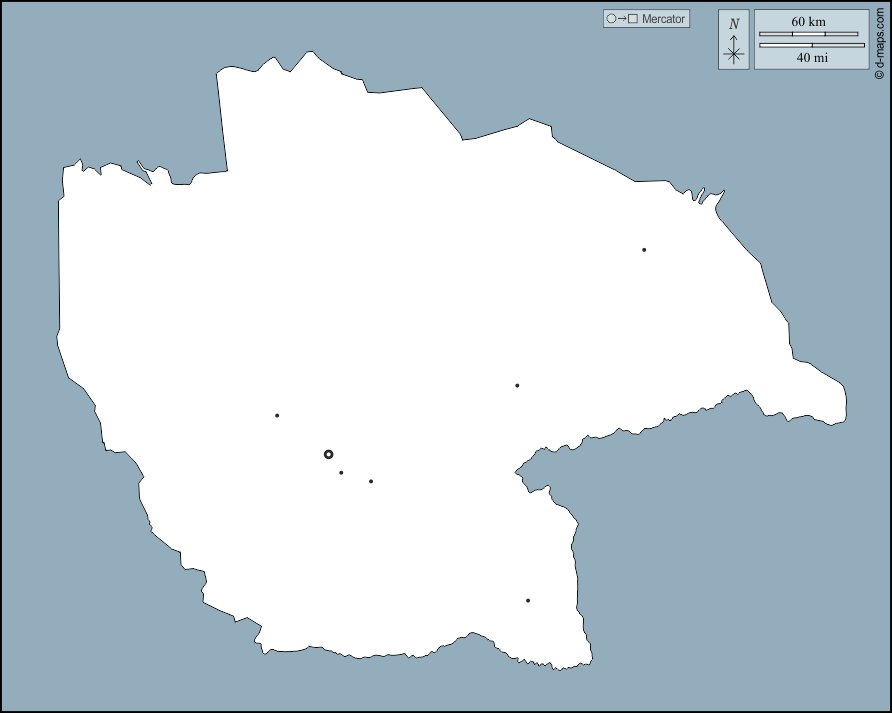
Task: Click the city dot just southeast of the capital
Action: pyautogui.click(x=341, y=473)
